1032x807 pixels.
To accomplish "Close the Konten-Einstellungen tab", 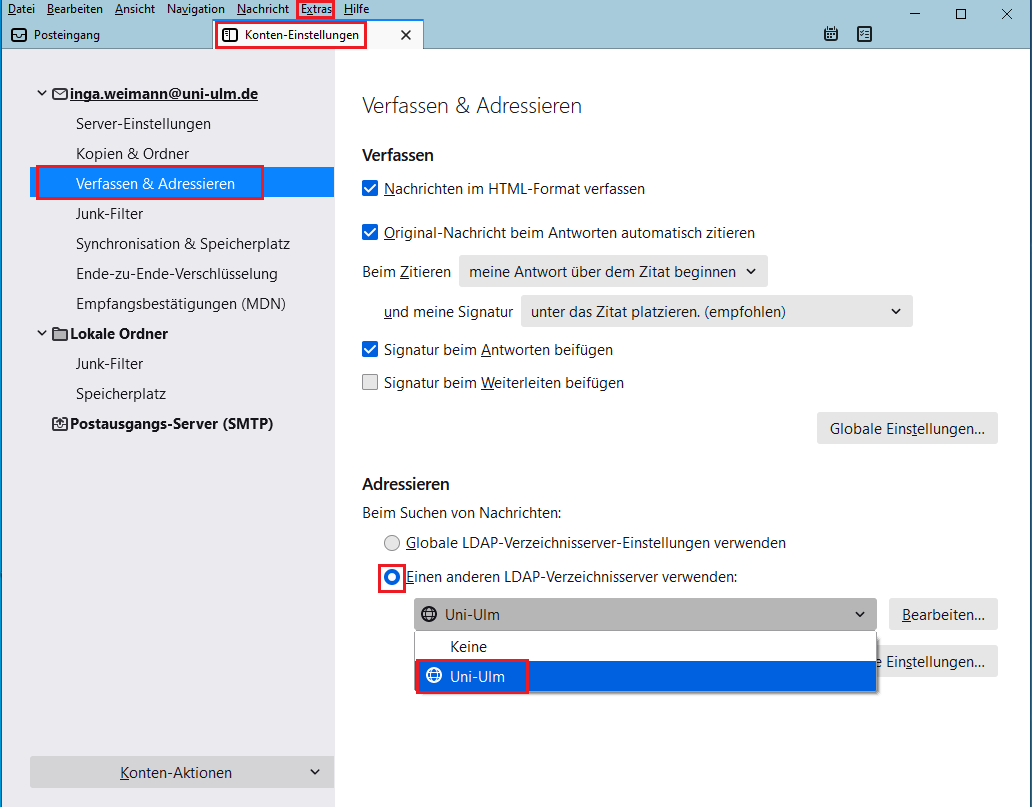I will (405, 35).
